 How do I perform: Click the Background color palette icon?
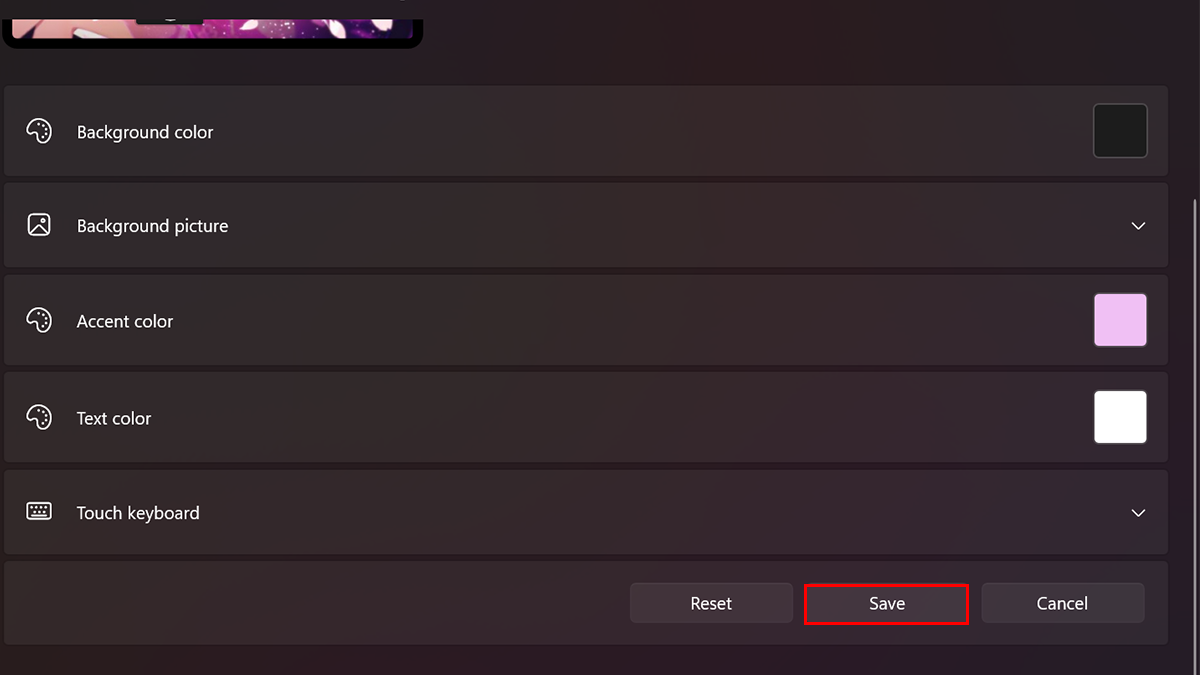pyautogui.click(x=39, y=132)
